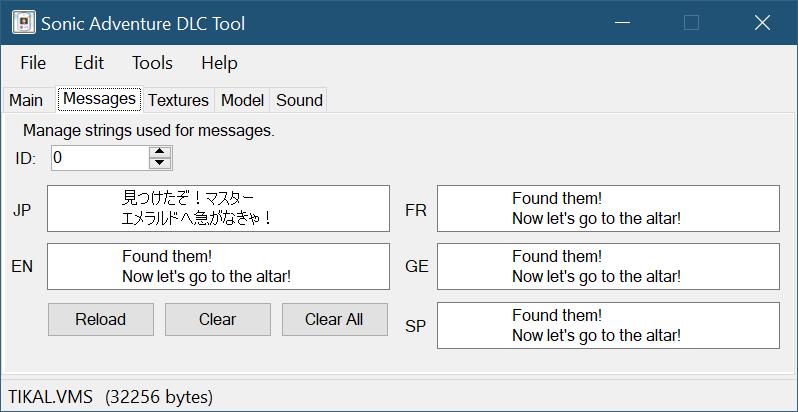Image resolution: width=798 pixels, height=412 pixels.
Task: Select the FR message text box
Action: pos(608,208)
